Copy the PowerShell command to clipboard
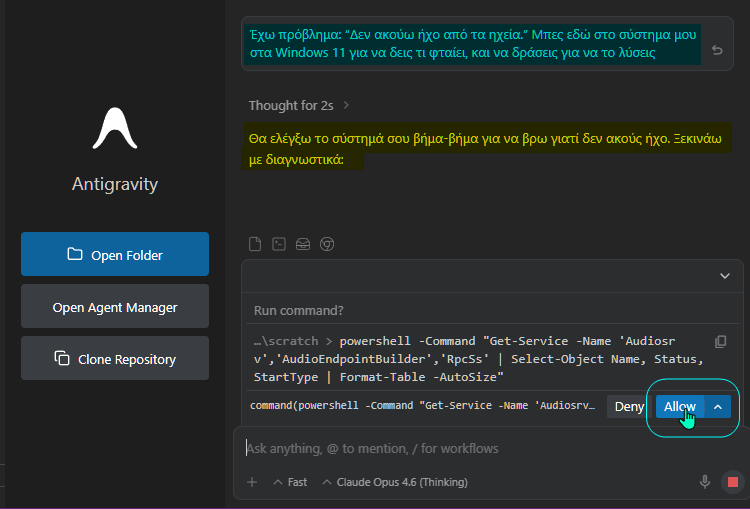The width and height of the screenshot is (750, 509). click(721, 342)
